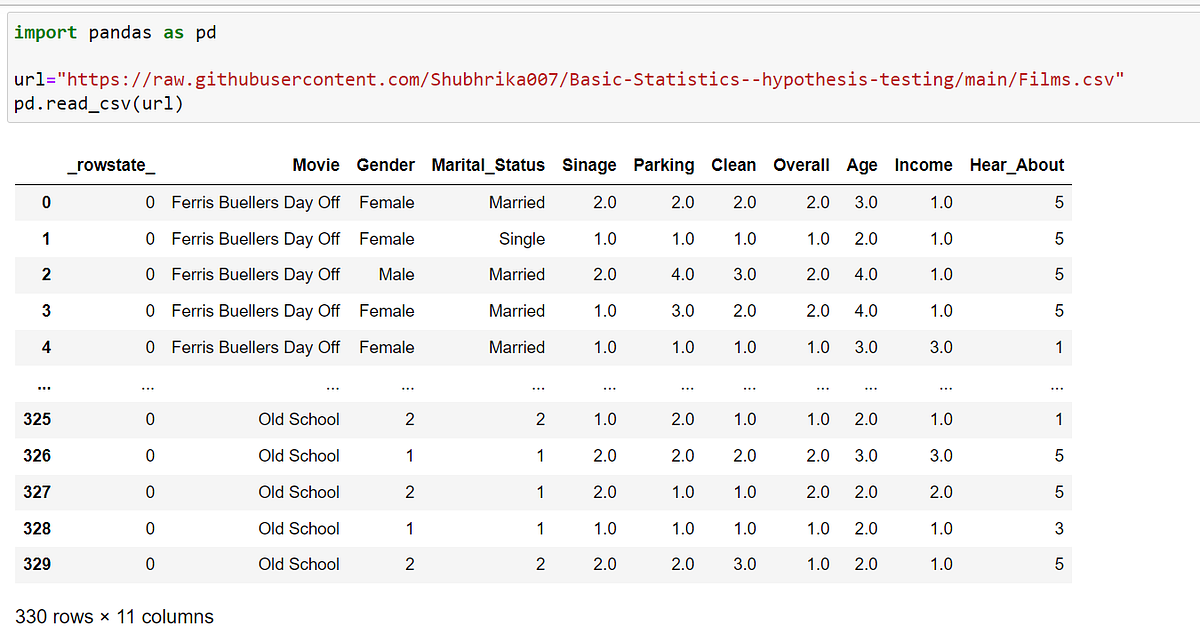Select the Parking column header
The width and height of the screenshot is (1200, 628).
click(663, 165)
